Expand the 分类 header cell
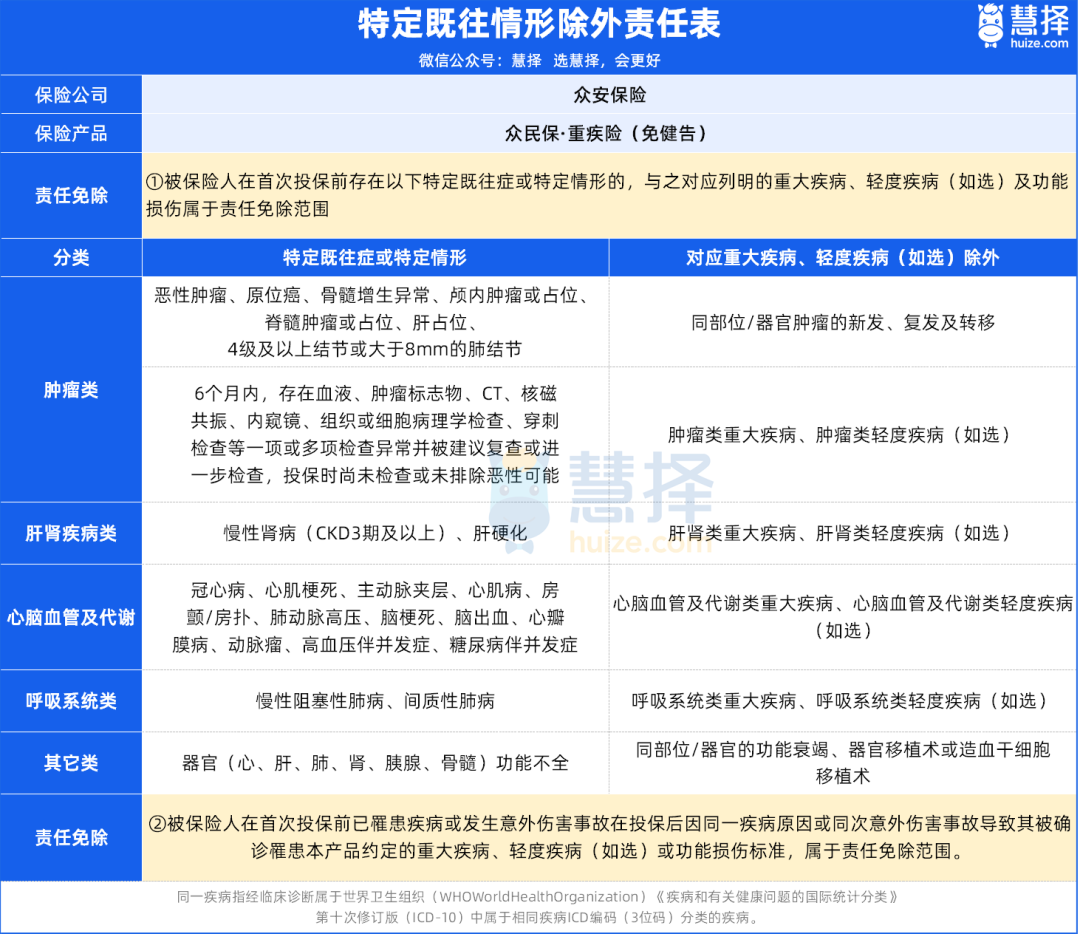The width and height of the screenshot is (1080, 934). pyautogui.click(x=71, y=257)
